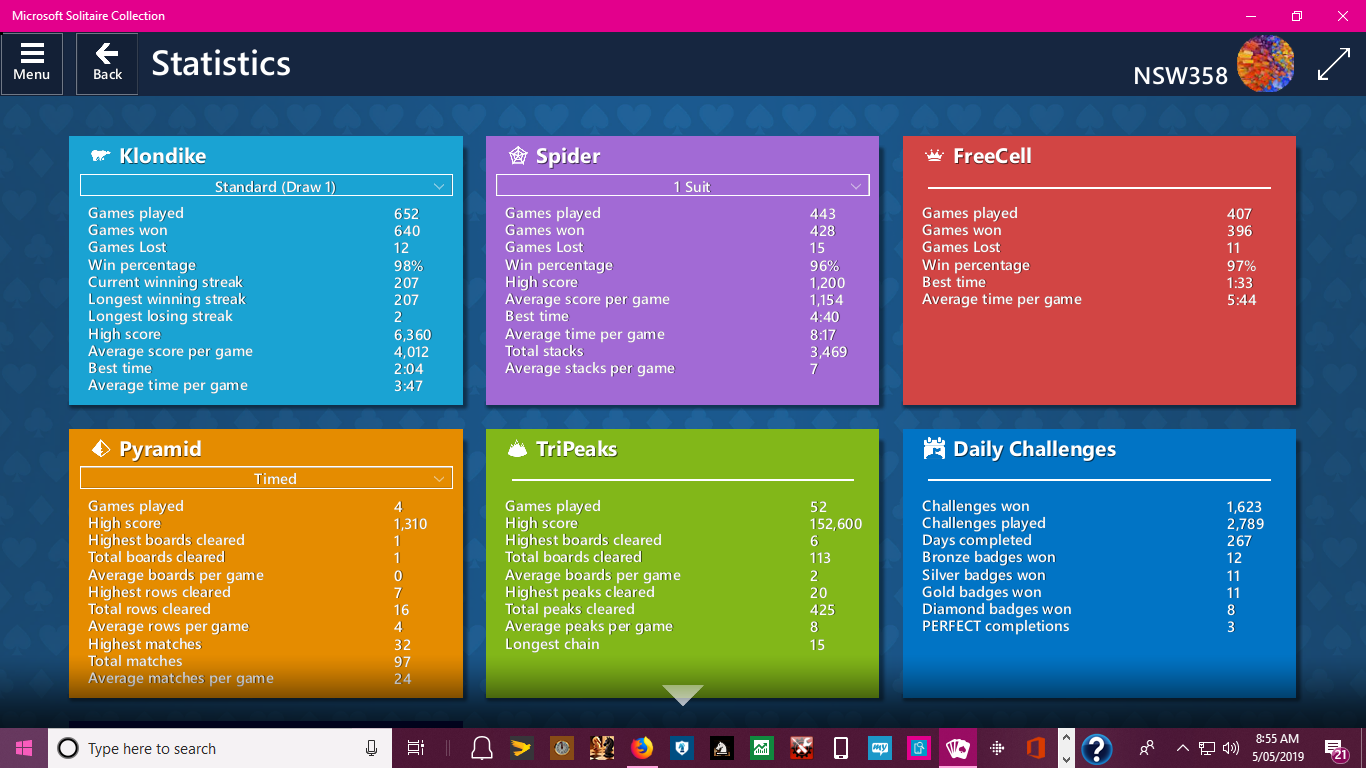Image resolution: width=1366 pixels, height=768 pixels.
Task: Open the green chart app in taskbar
Action: point(761,748)
